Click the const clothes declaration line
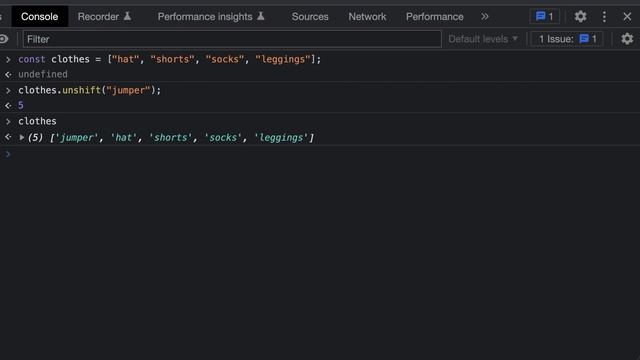 click(x=170, y=59)
